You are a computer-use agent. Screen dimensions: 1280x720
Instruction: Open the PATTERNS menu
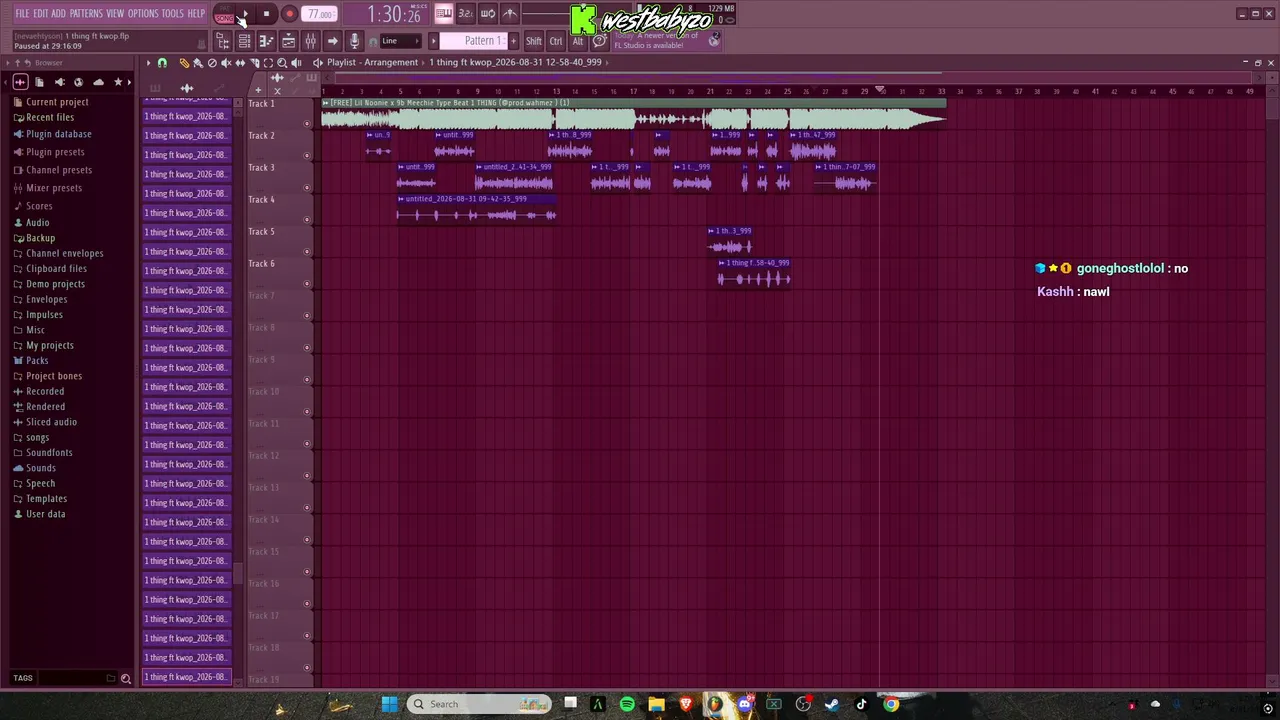tap(86, 14)
